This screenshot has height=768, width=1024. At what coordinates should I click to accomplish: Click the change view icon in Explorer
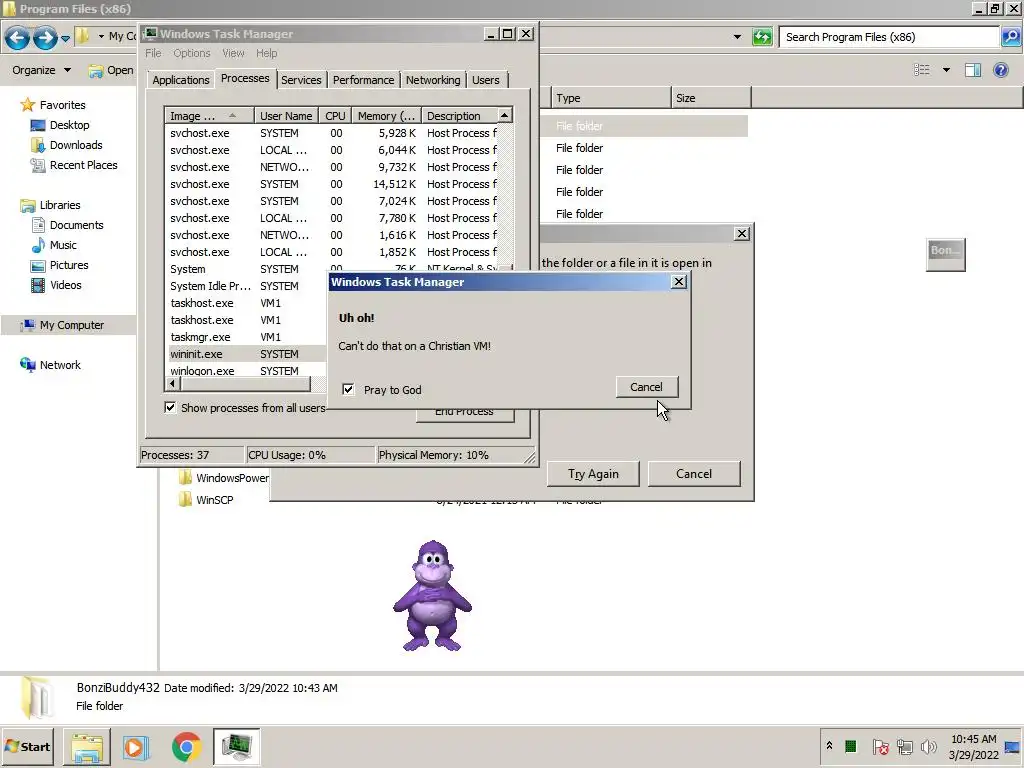[921, 70]
